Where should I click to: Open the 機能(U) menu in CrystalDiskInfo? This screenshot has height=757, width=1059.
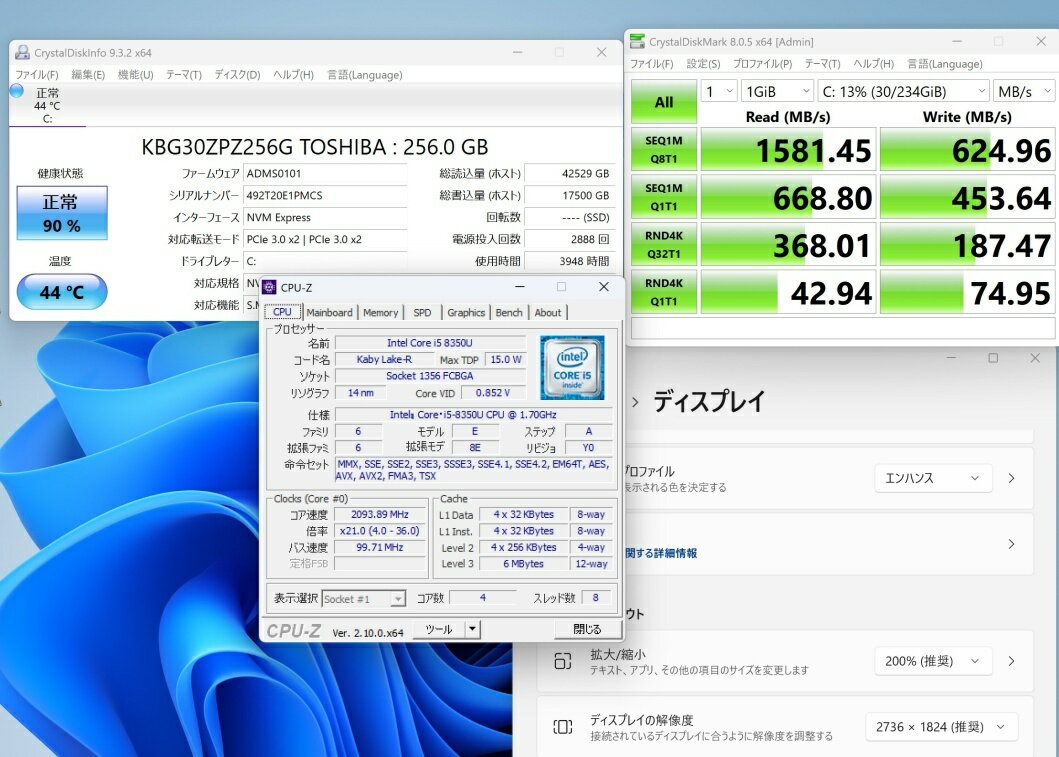click(x=135, y=75)
